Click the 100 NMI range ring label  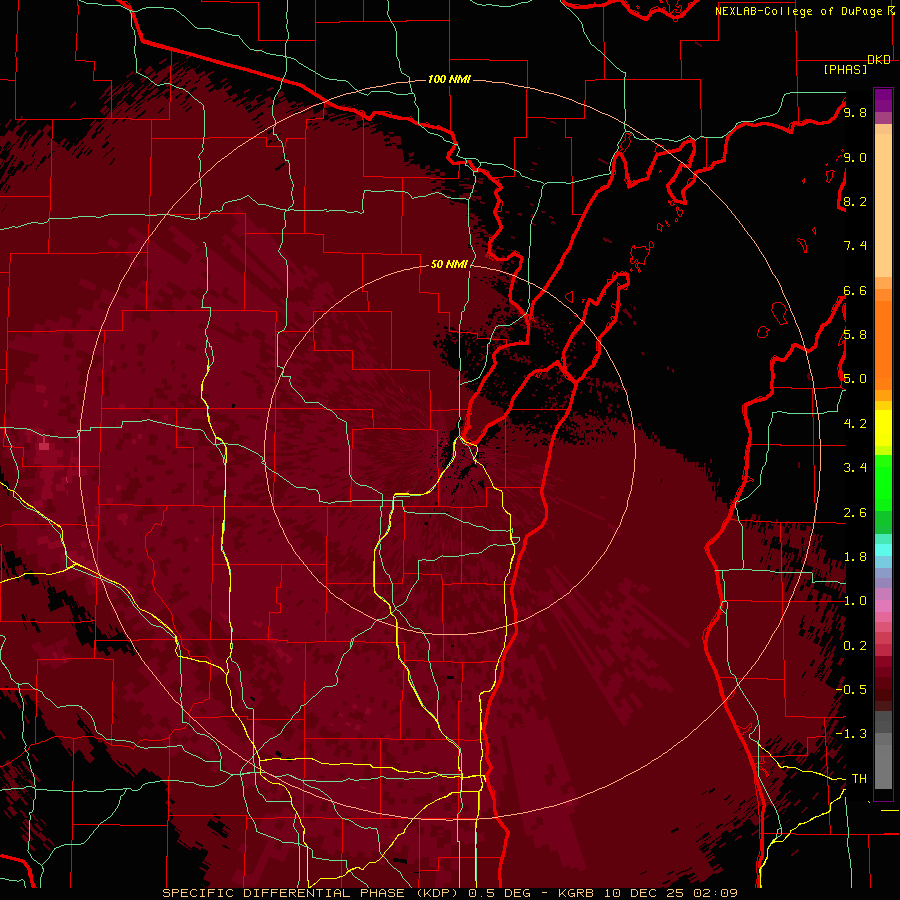pos(449,79)
